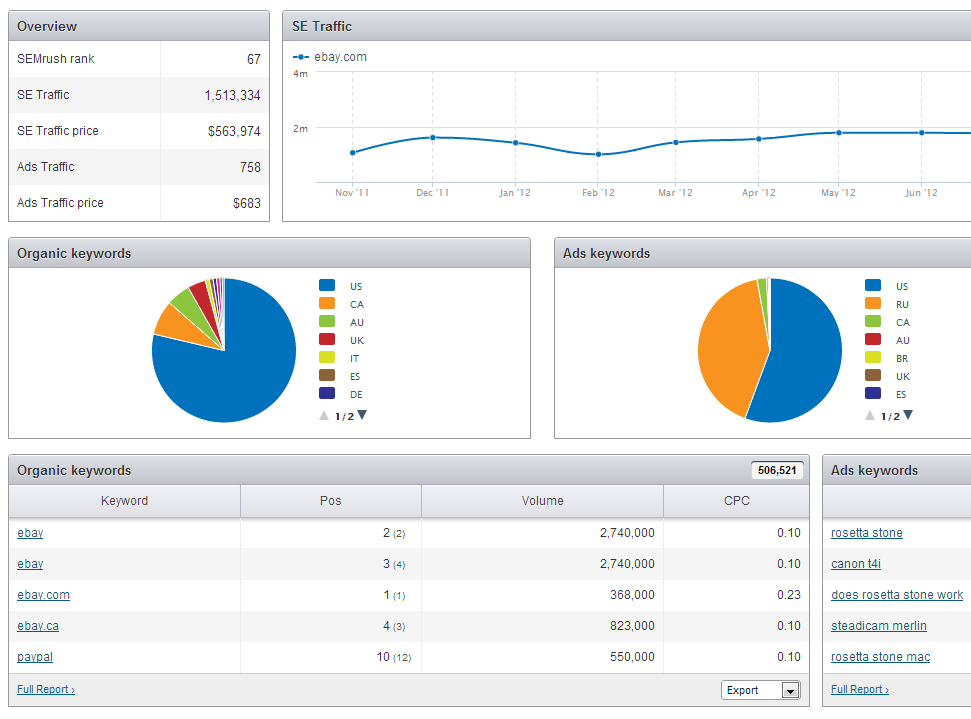This screenshot has width=971, height=719.
Task: Click the ebay.com chart legend label
Action: click(340, 57)
